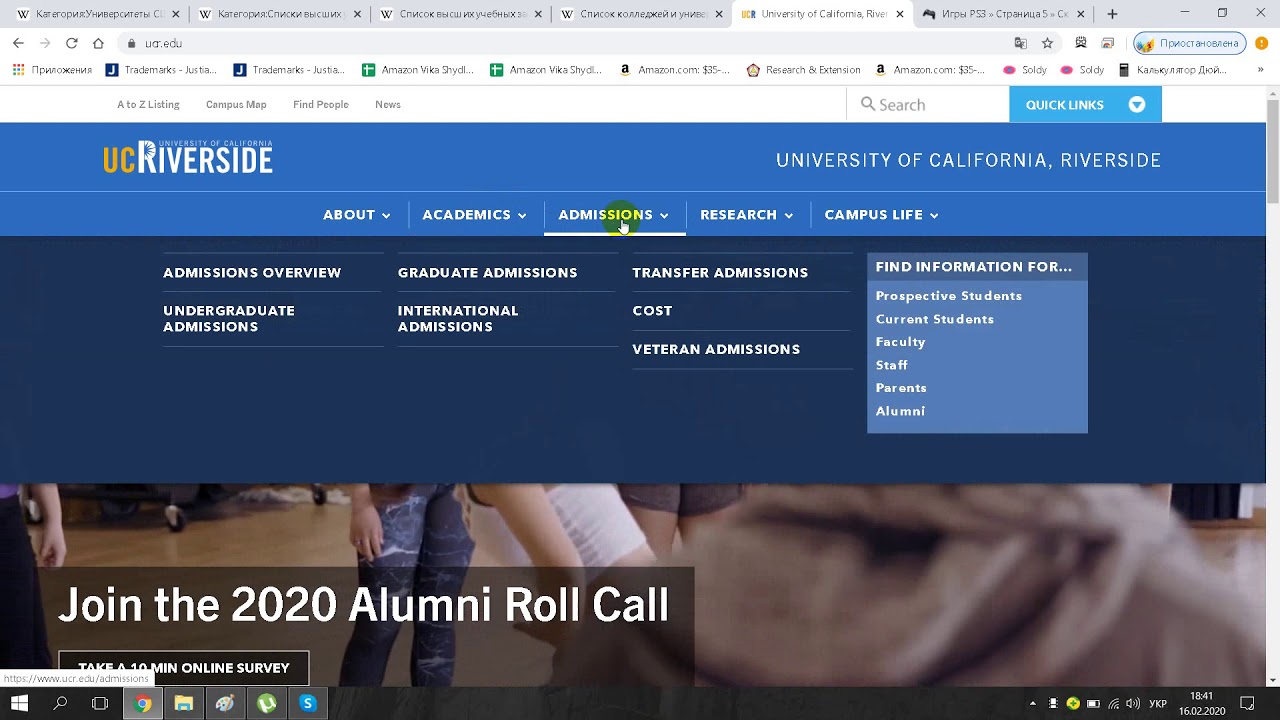Open Admissions Overview menu item
This screenshot has width=1280, height=720.
coord(252,272)
